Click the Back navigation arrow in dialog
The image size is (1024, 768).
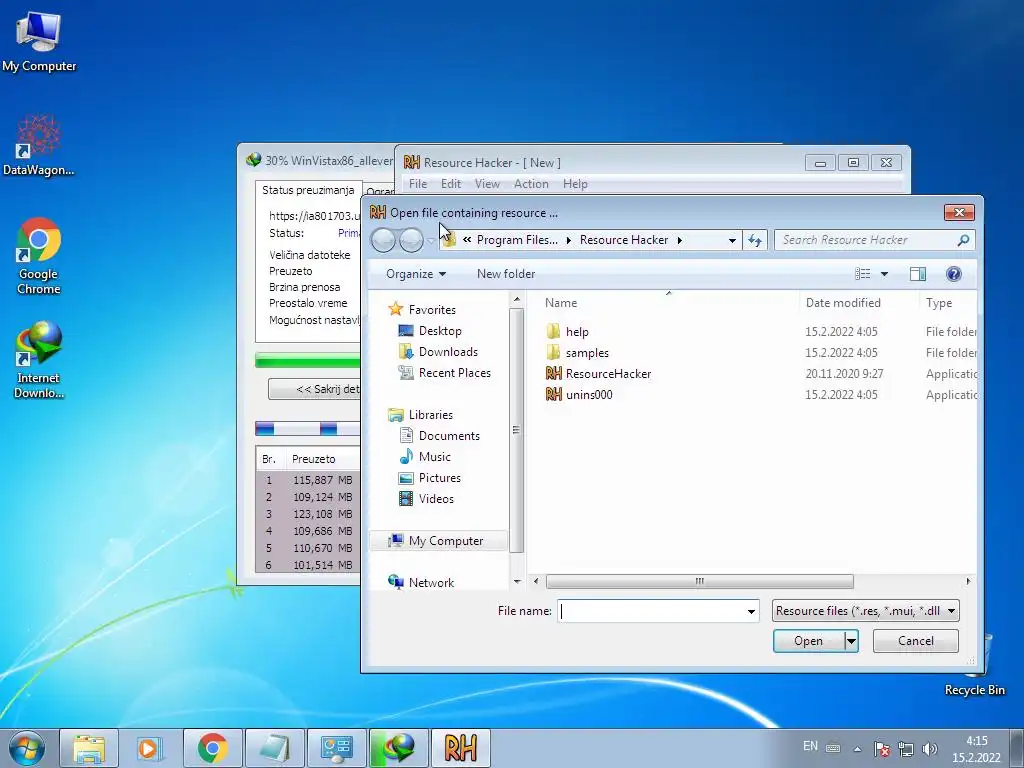pyautogui.click(x=383, y=240)
